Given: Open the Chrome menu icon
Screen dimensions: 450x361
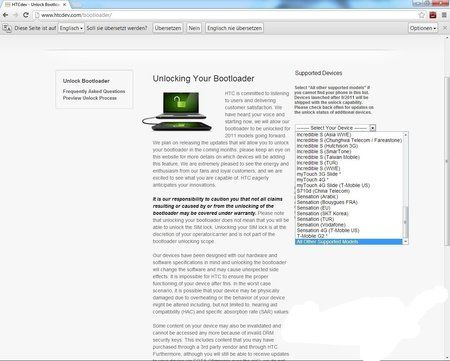Looking at the screenshot, I should click(444, 15).
